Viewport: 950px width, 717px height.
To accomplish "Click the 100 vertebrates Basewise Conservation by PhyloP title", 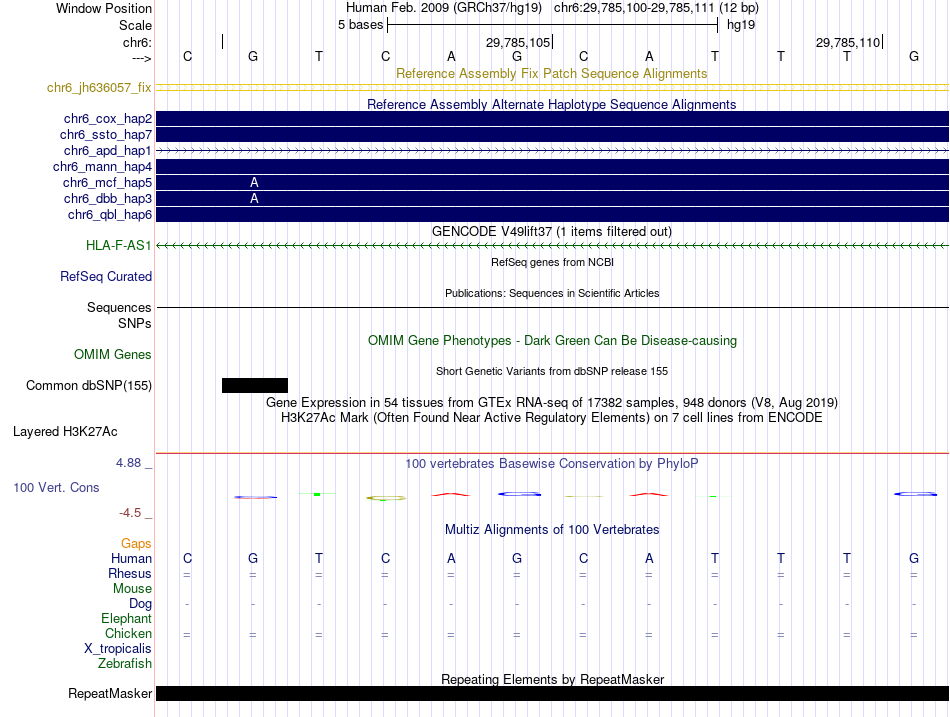I will pos(552,464).
